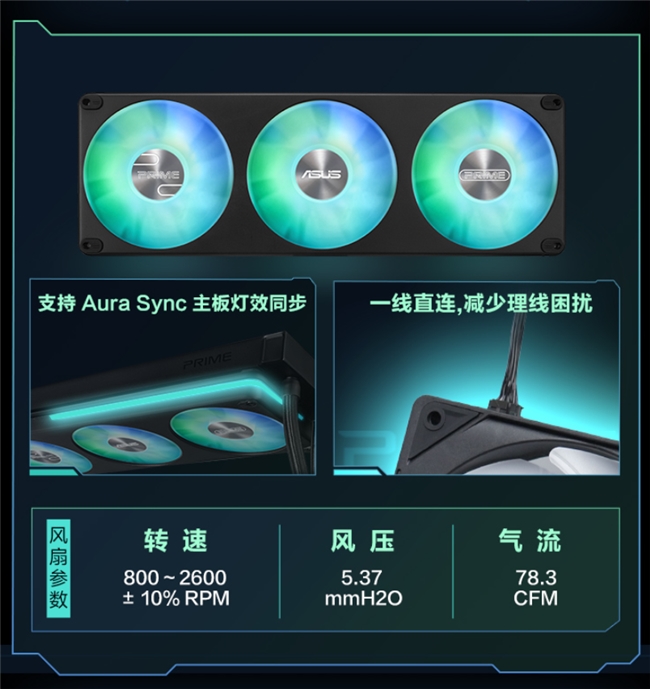Click the bottom-left mounting screw of fan bracket

94,245
